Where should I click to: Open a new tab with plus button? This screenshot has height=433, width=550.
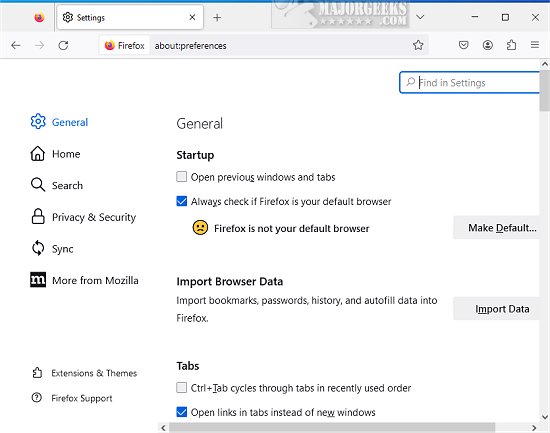click(x=217, y=18)
